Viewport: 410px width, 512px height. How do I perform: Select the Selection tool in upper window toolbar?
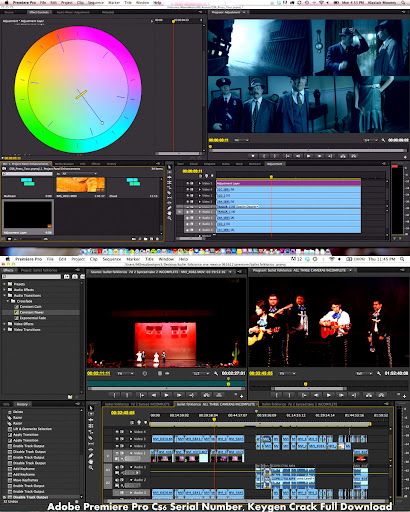[169, 167]
